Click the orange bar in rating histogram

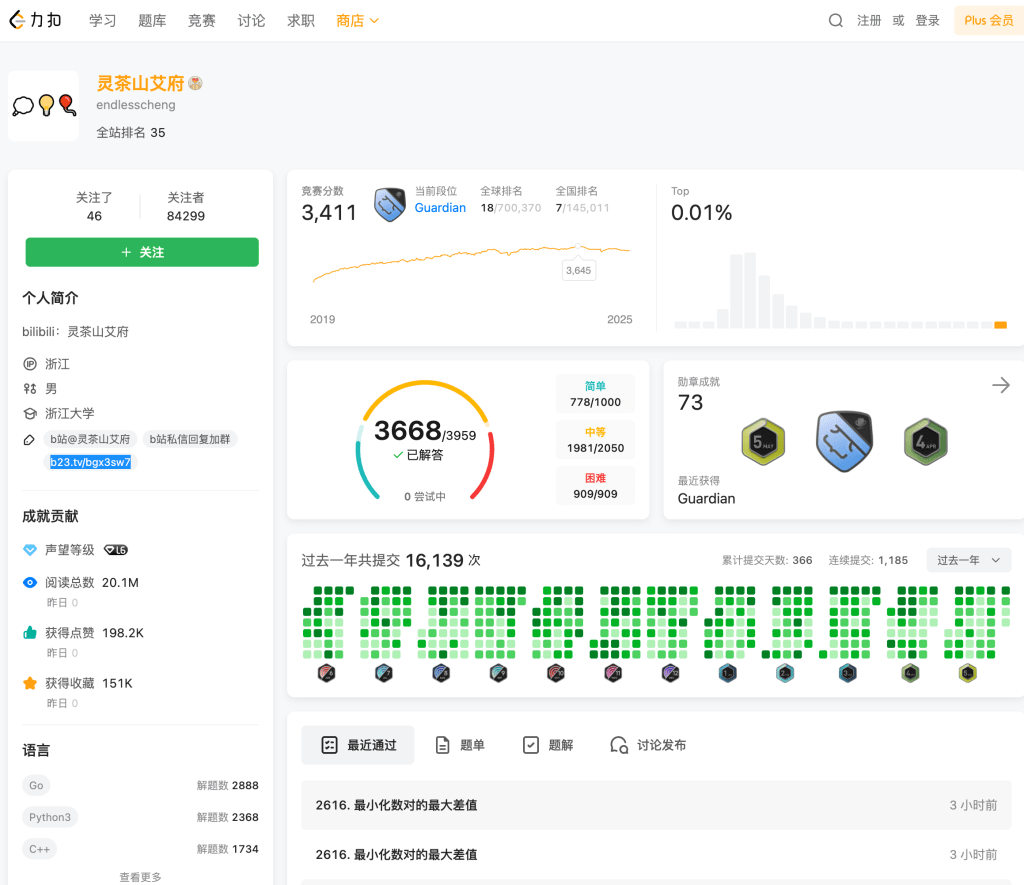[x=1000, y=324]
